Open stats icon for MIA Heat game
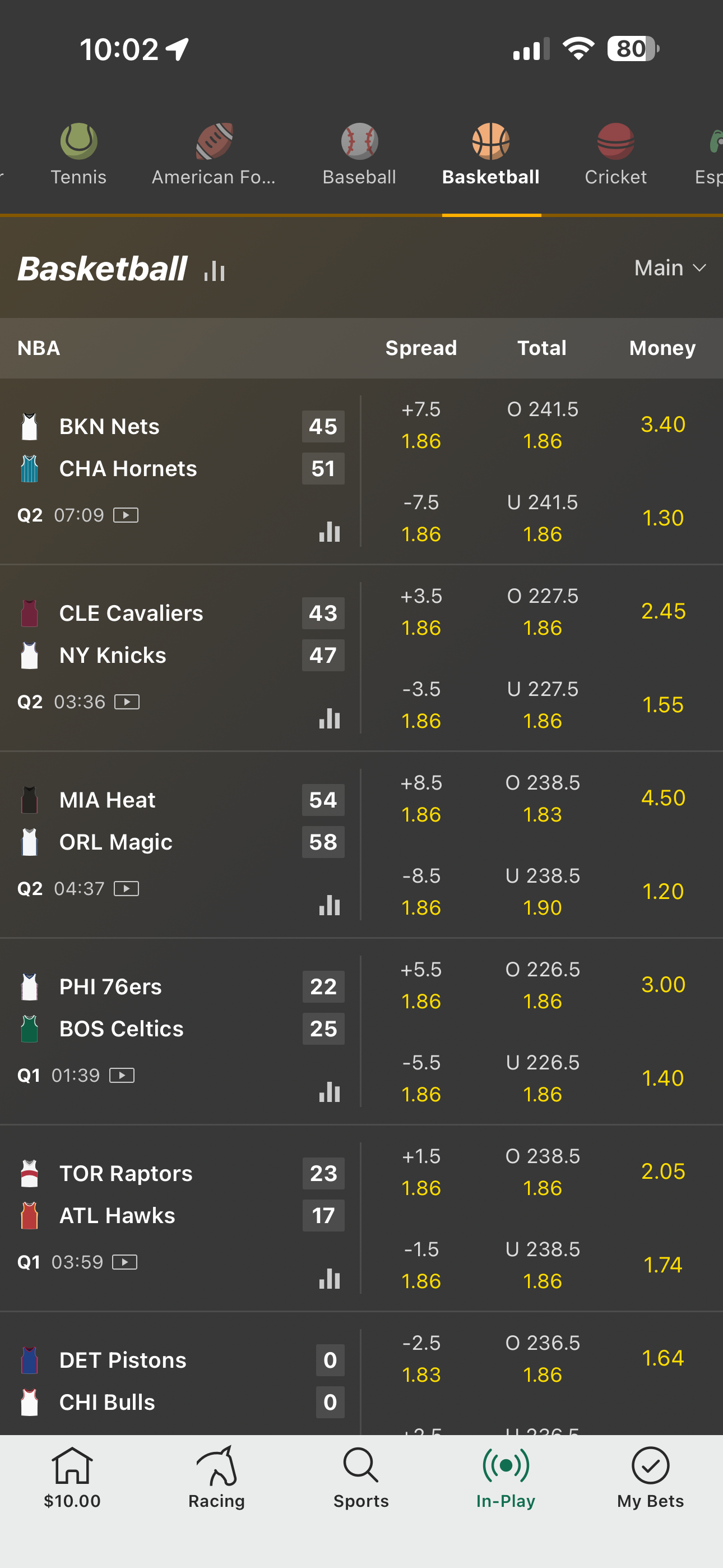This screenshot has height=1568, width=723. [329, 906]
